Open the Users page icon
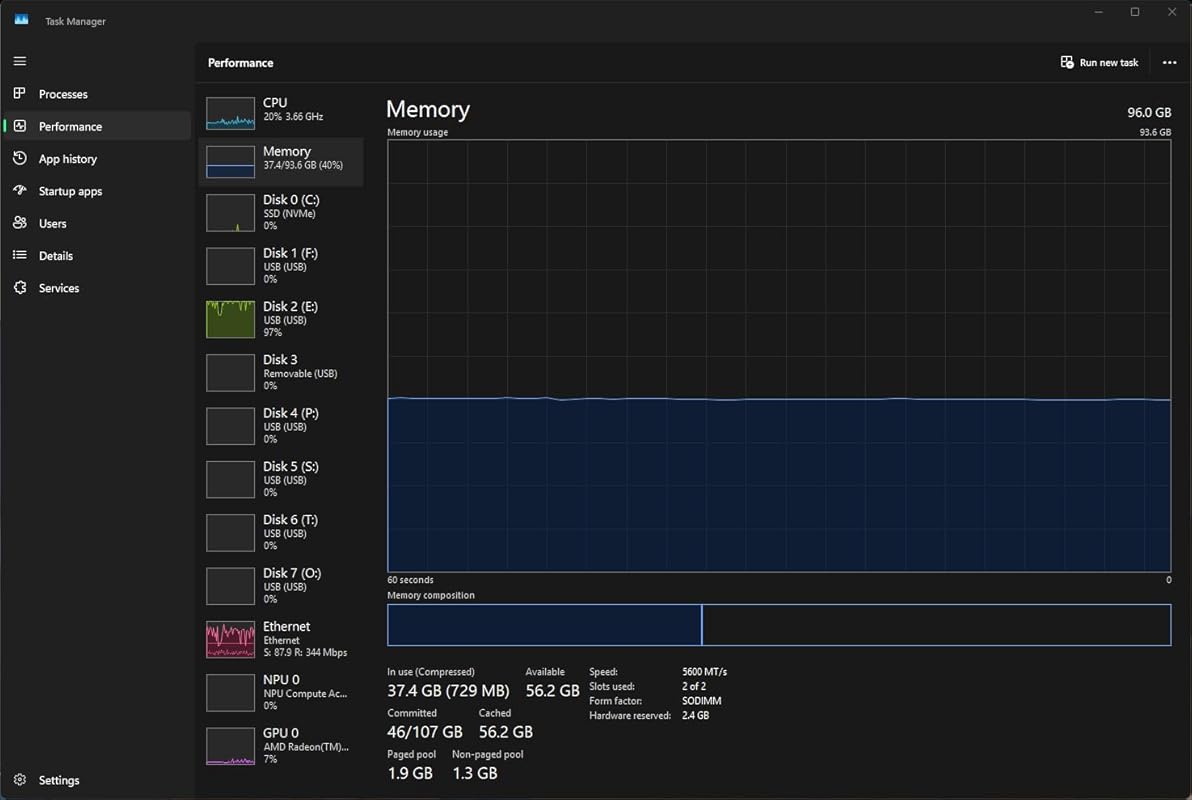This screenshot has width=1192, height=800. click(19, 223)
